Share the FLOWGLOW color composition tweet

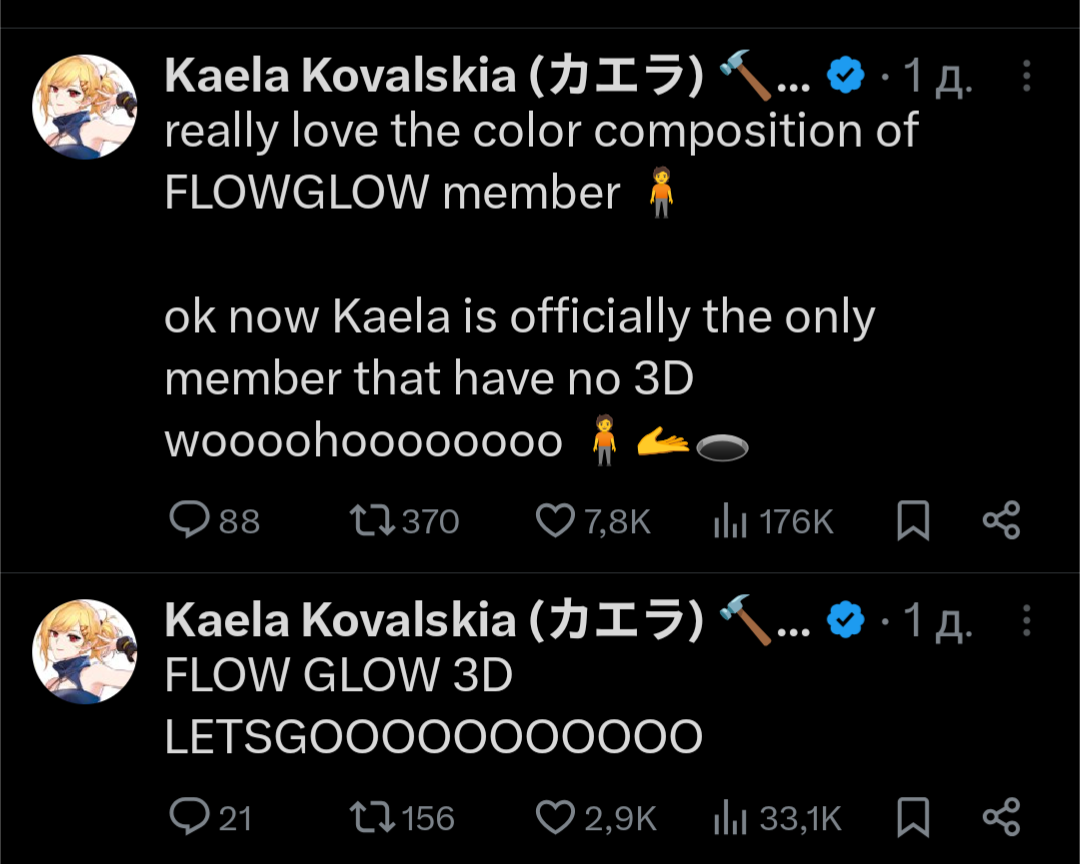pyautogui.click(x=1001, y=520)
